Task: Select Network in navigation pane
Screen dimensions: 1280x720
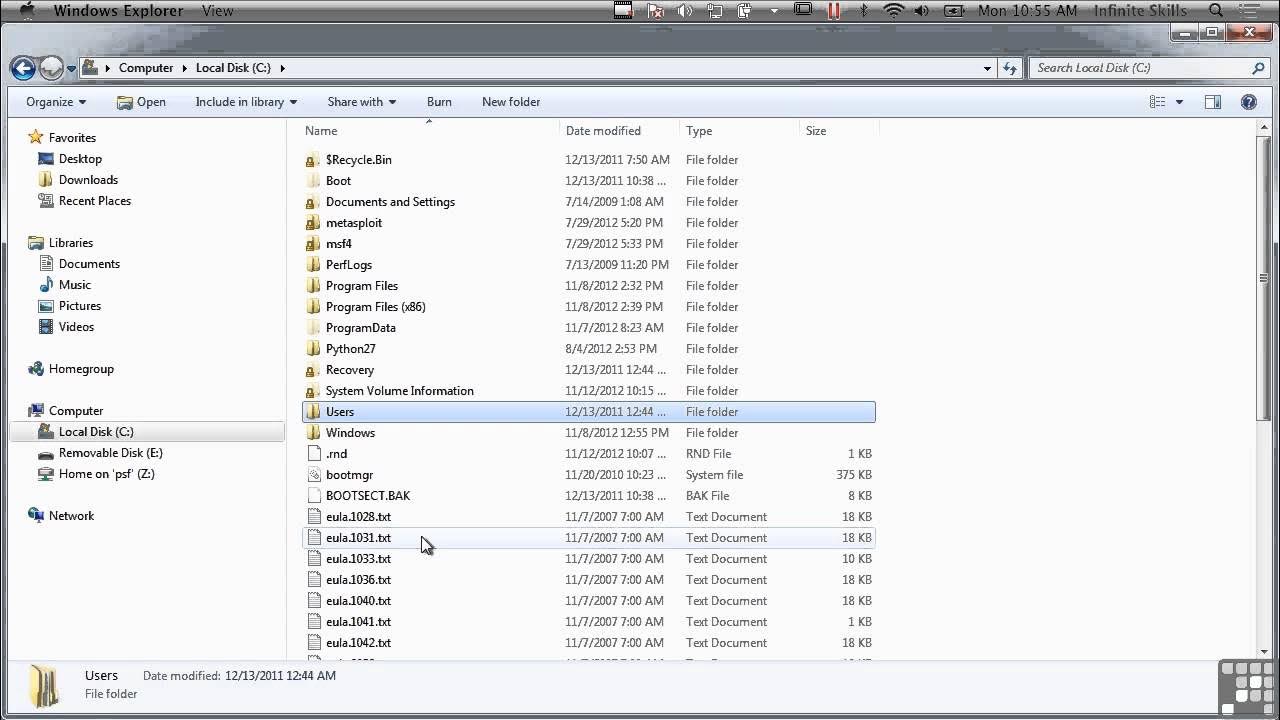Action: coord(71,516)
